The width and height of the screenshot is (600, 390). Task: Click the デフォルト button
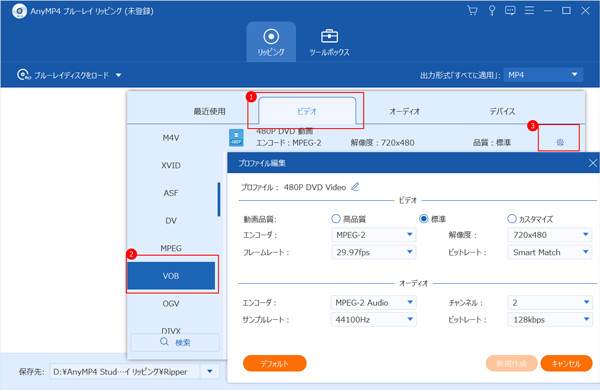pyautogui.click(x=275, y=363)
